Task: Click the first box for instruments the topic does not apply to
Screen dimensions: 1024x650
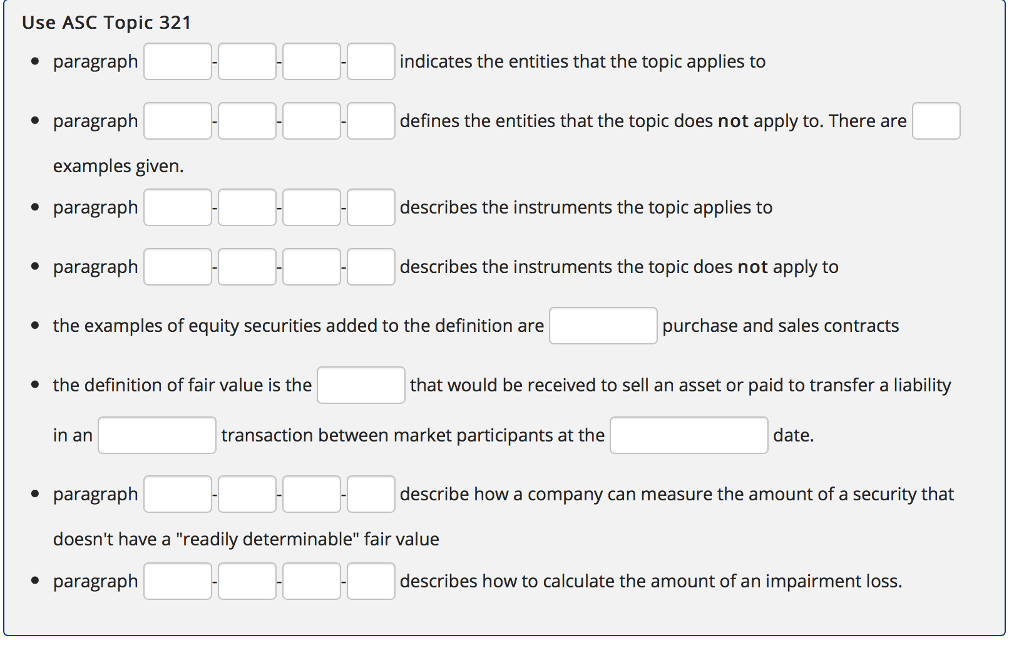Action: click(x=177, y=266)
